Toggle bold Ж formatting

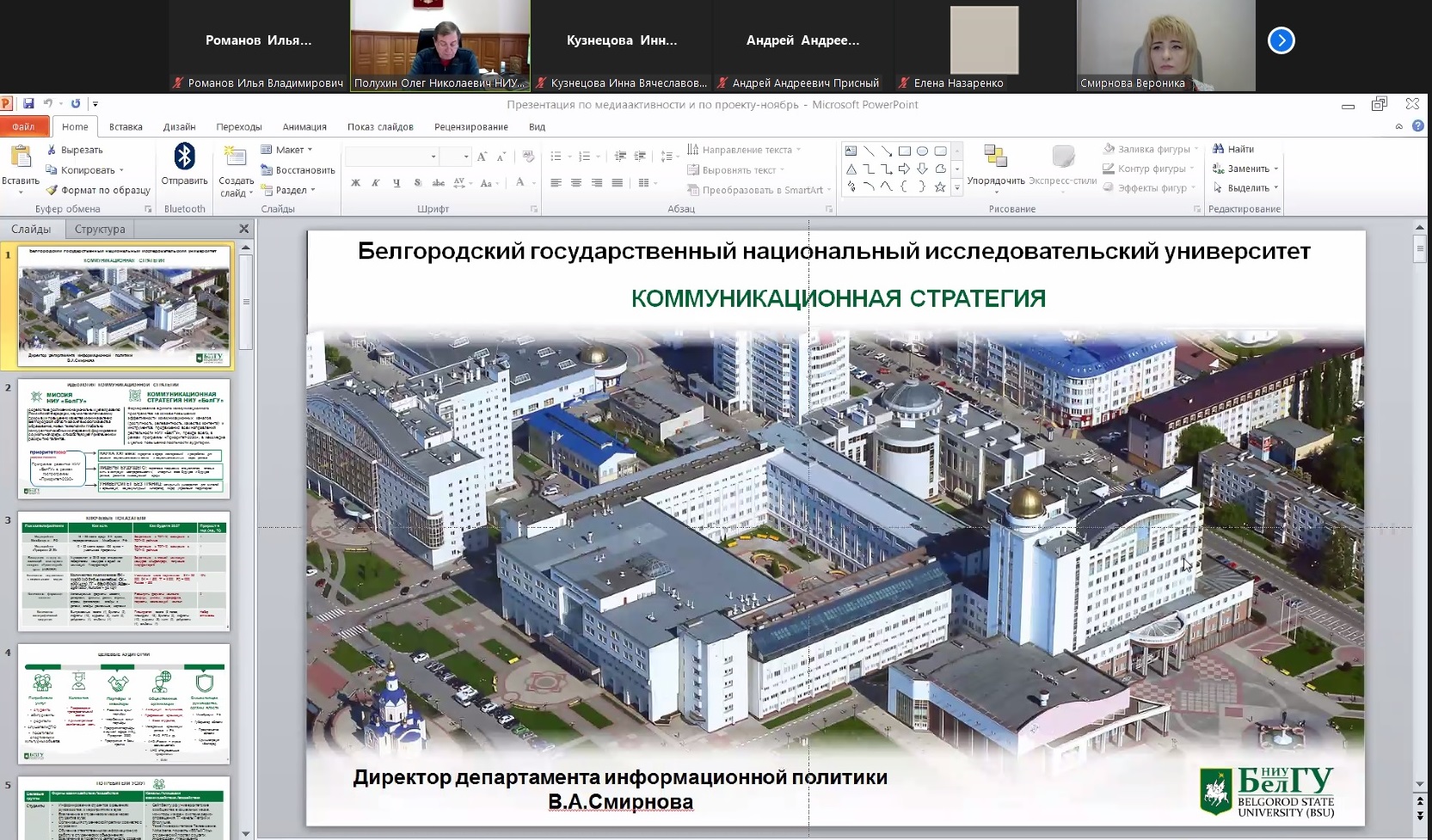355,182
